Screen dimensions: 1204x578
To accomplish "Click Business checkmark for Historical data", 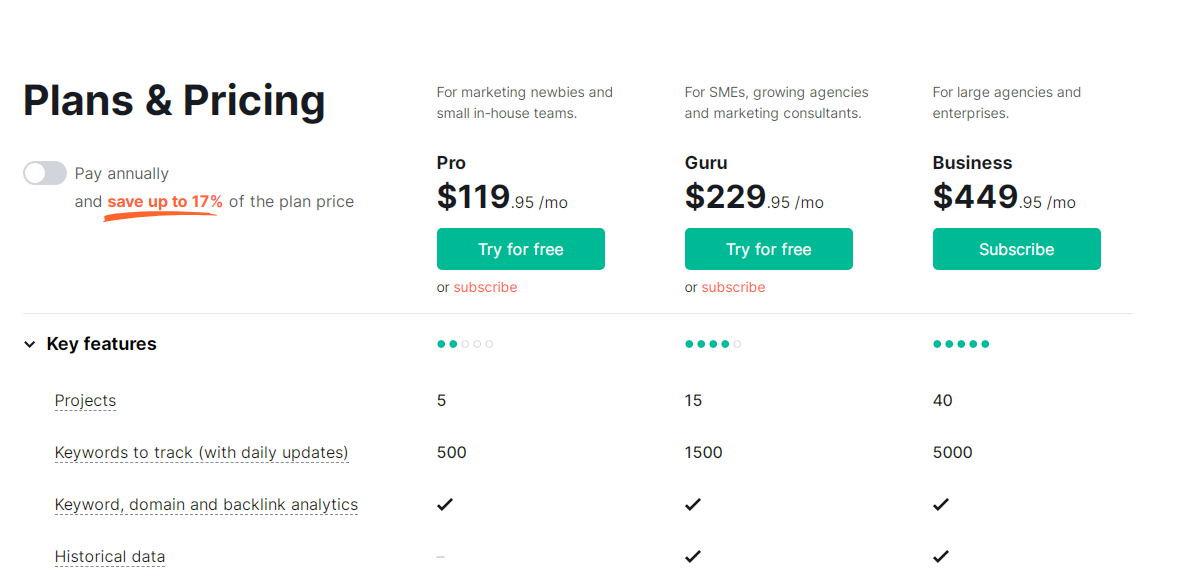I will (941, 557).
